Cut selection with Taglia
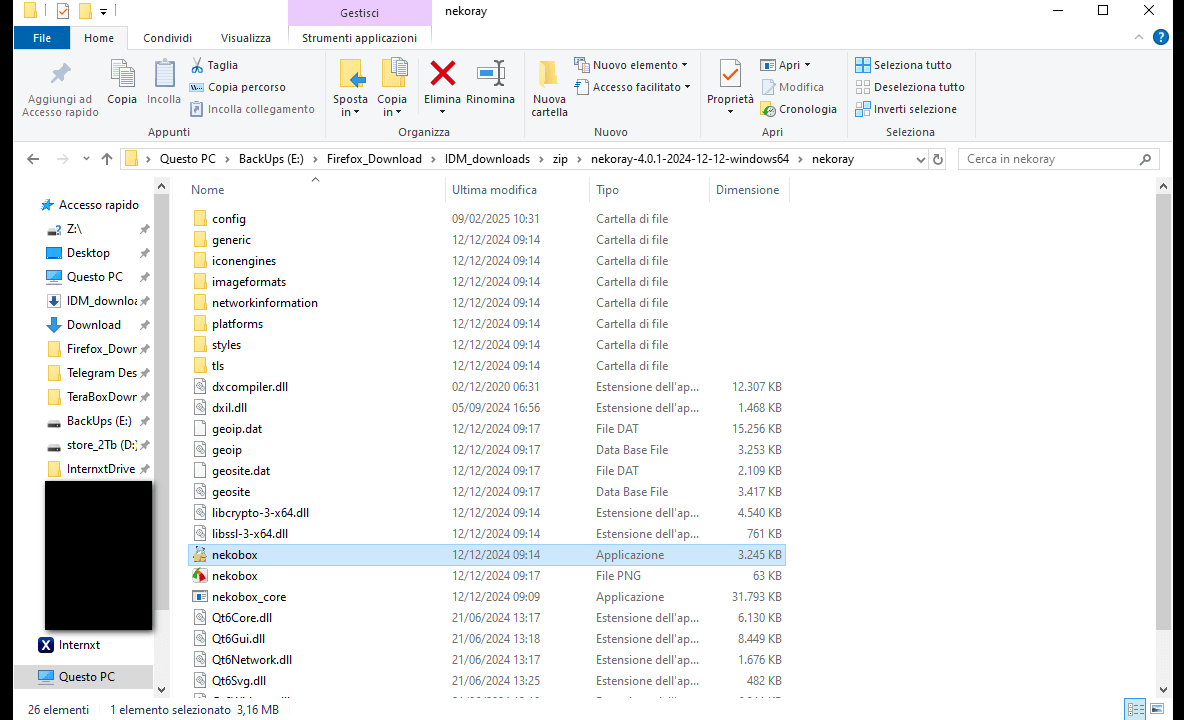 (x=214, y=65)
